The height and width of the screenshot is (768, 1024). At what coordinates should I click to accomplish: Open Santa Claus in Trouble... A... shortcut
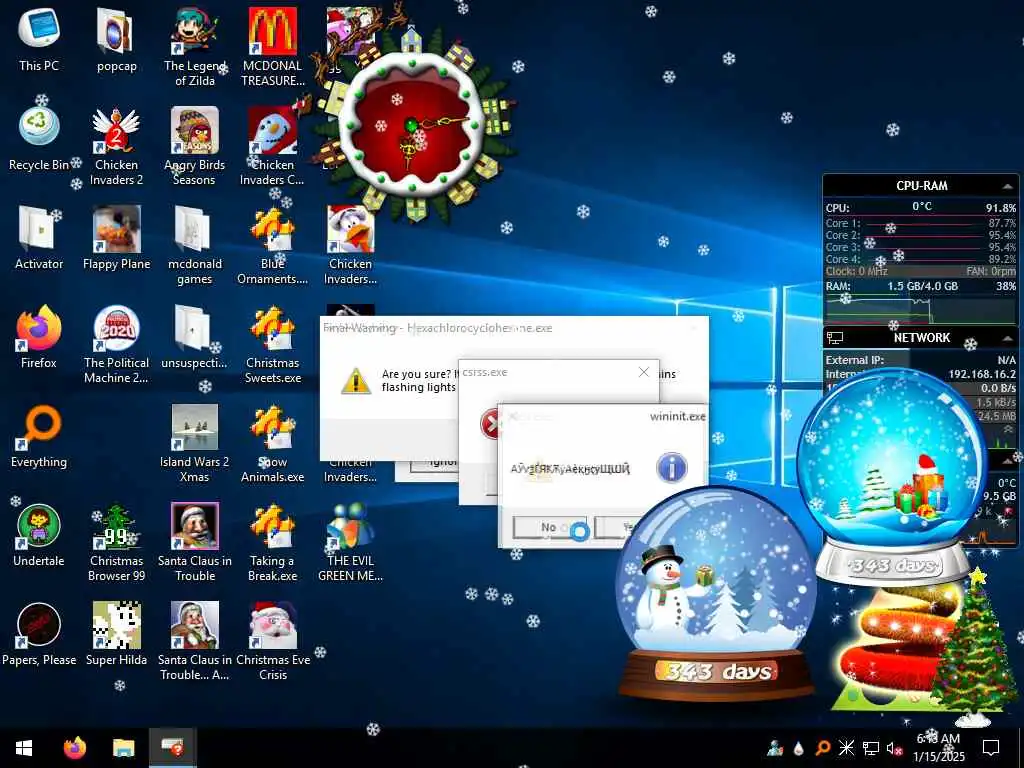[195, 643]
